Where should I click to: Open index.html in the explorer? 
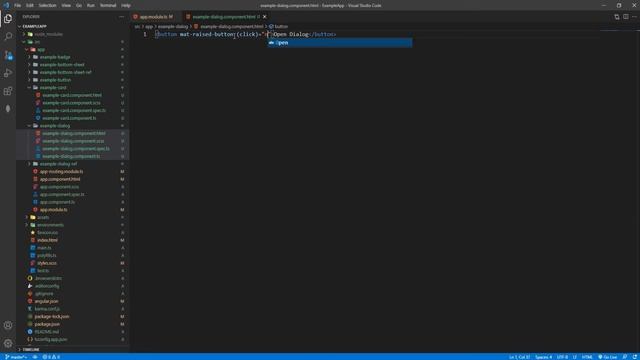click(47, 240)
